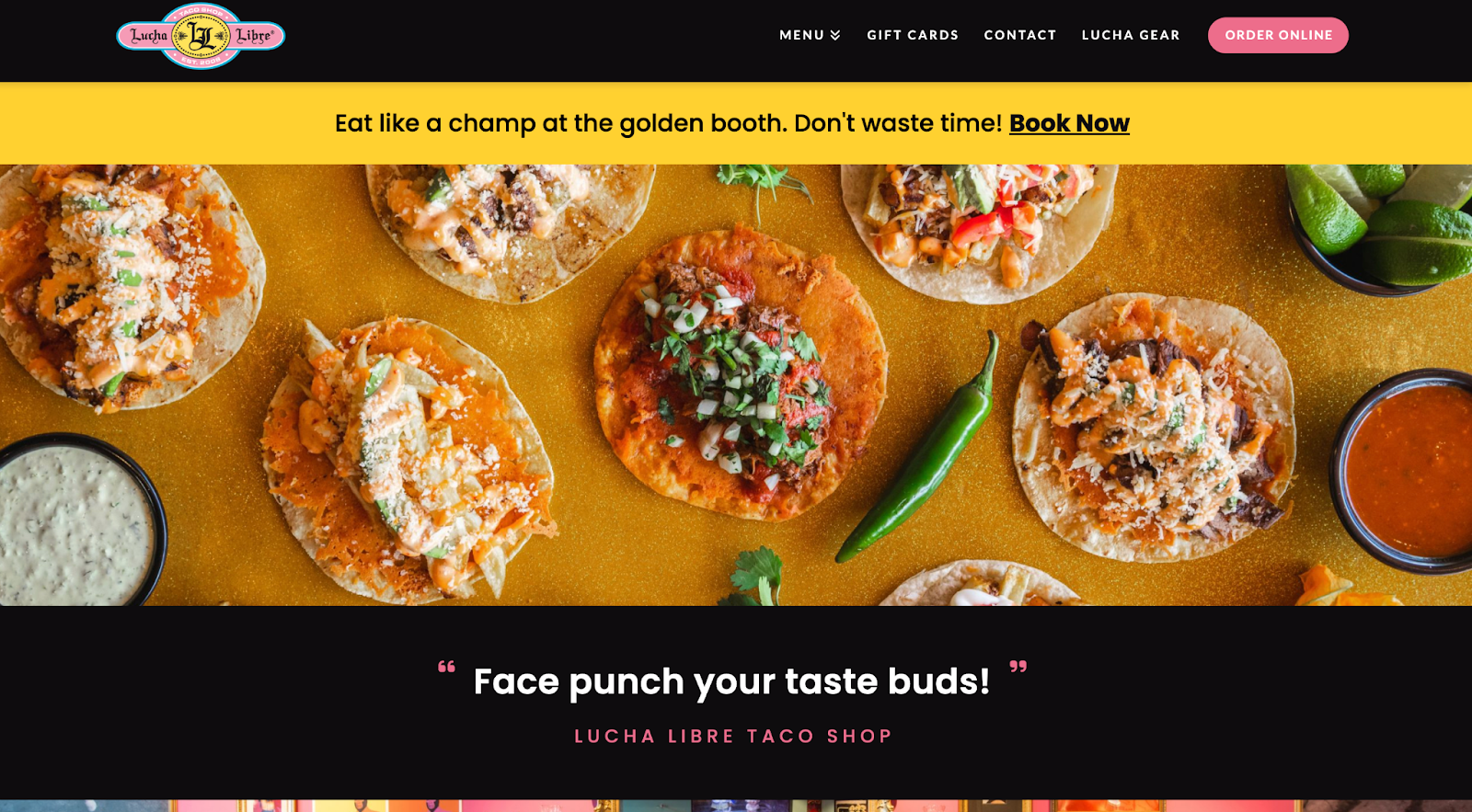Expand the MENU dropdown chevron
1472x812 pixels.
click(835, 35)
